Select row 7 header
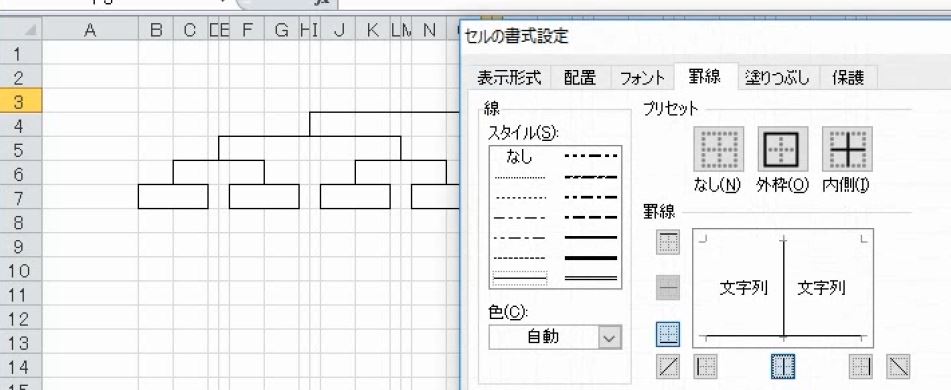 tap(21, 198)
